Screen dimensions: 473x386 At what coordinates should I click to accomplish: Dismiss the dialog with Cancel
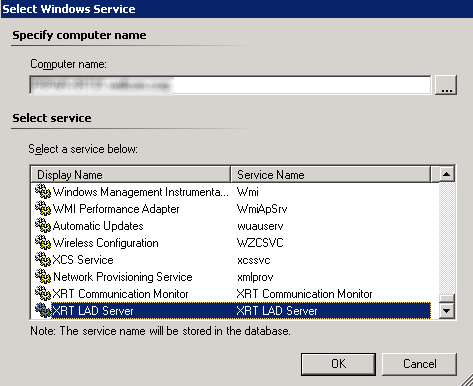point(419,364)
